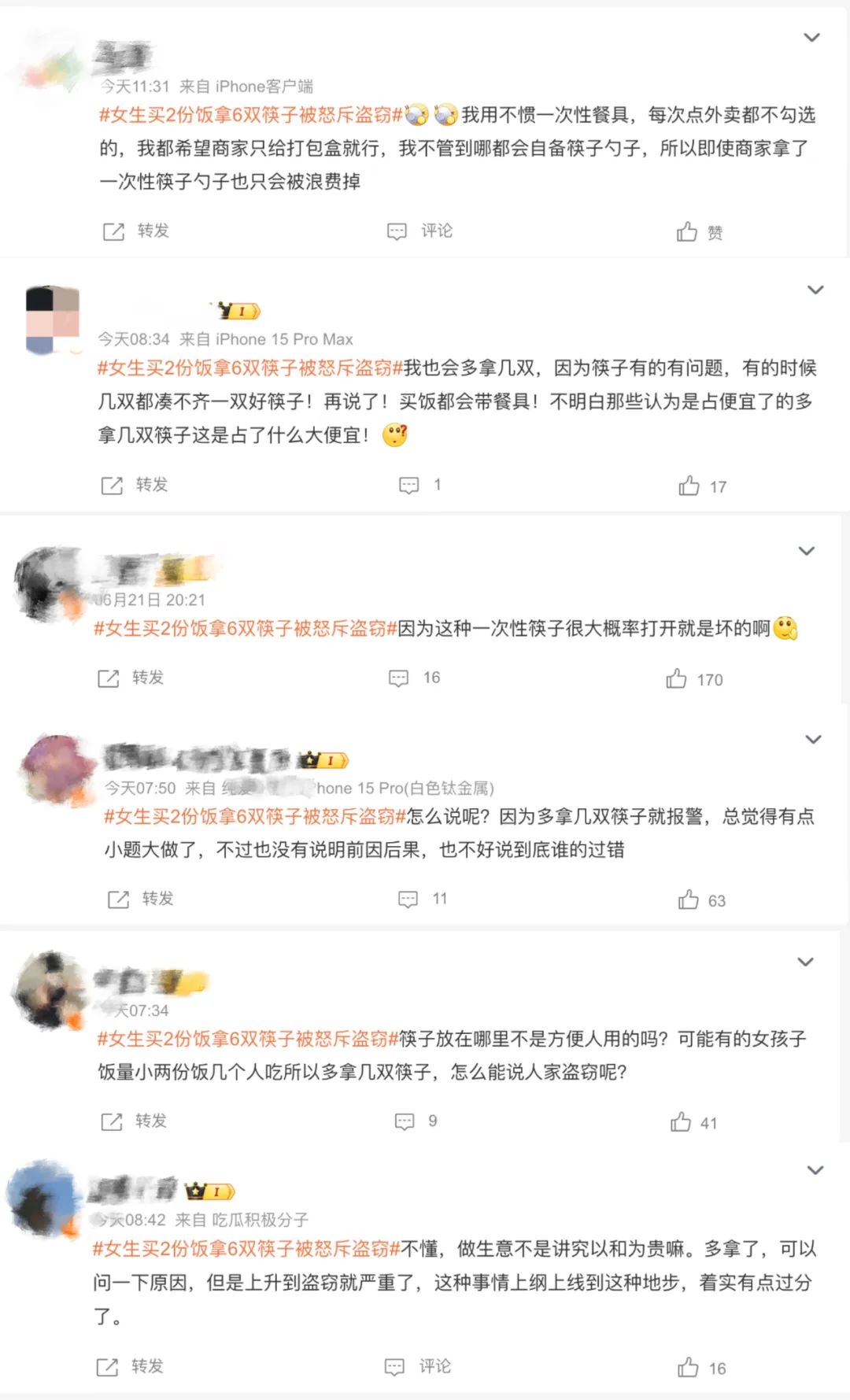Image resolution: width=850 pixels, height=1400 pixels.
Task: Click the hashtag topic in the 07:34 post
Action: [248, 1039]
